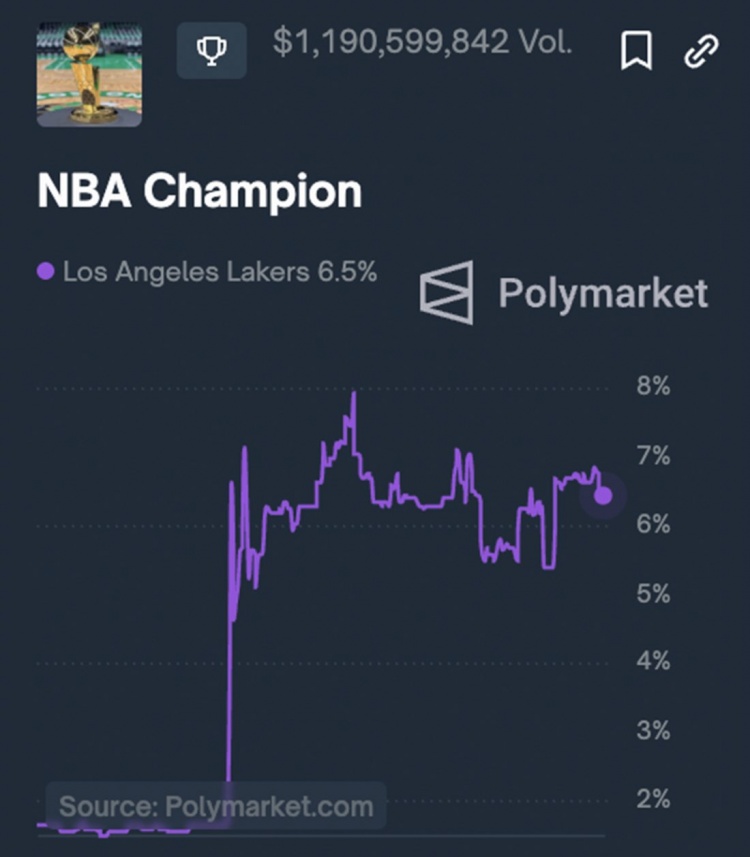Click the current price dot on the chart
Image resolution: width=750 pixels, height=857 pixels.
603,495
